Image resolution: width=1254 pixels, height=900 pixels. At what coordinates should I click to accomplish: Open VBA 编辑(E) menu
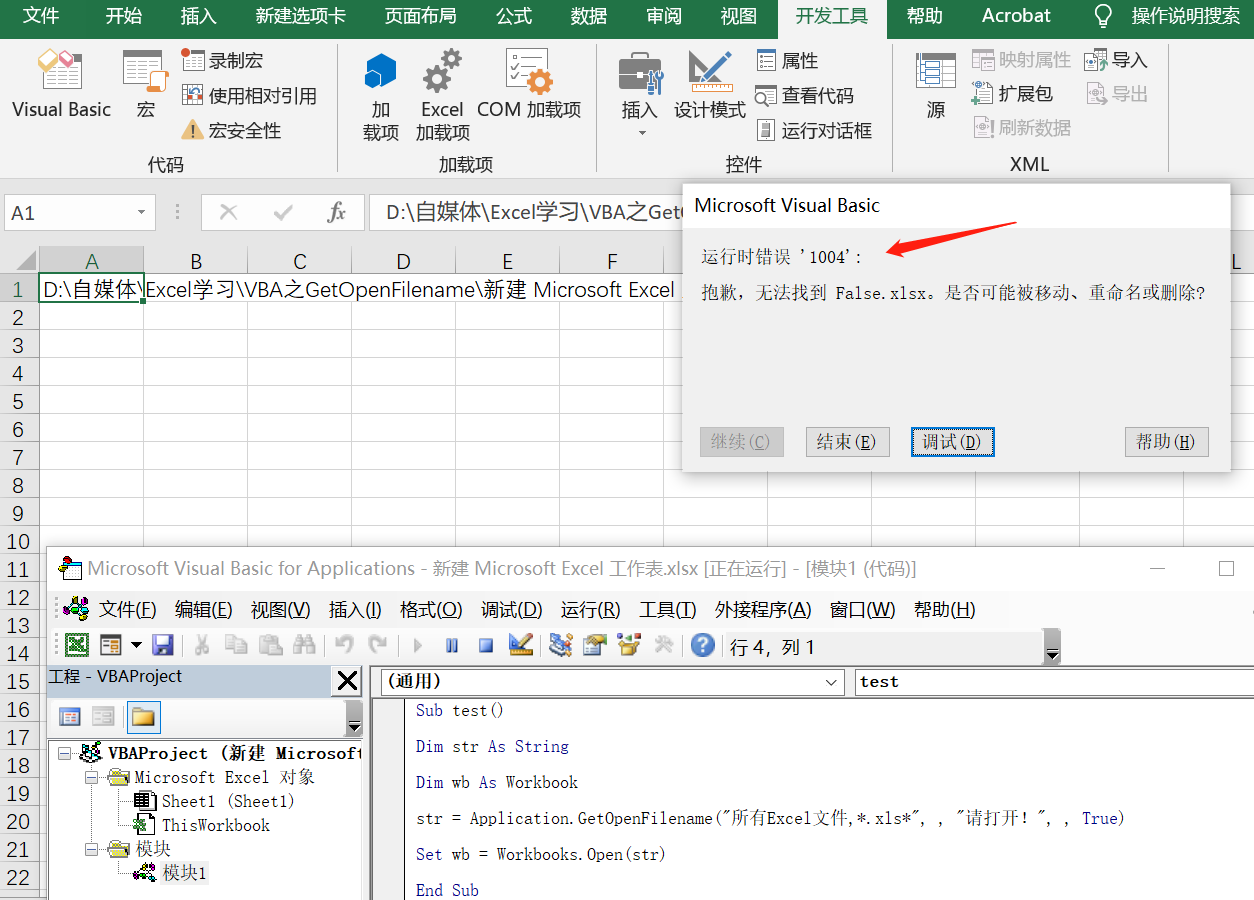pyautogui.click(x=203, y=610)
